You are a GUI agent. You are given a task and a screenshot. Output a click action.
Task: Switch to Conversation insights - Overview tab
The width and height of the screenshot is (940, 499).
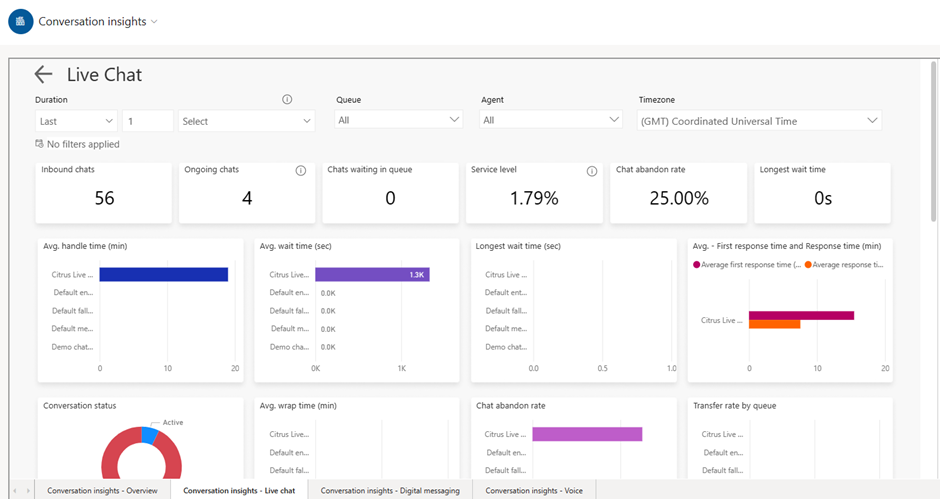[x=102, y=490]
